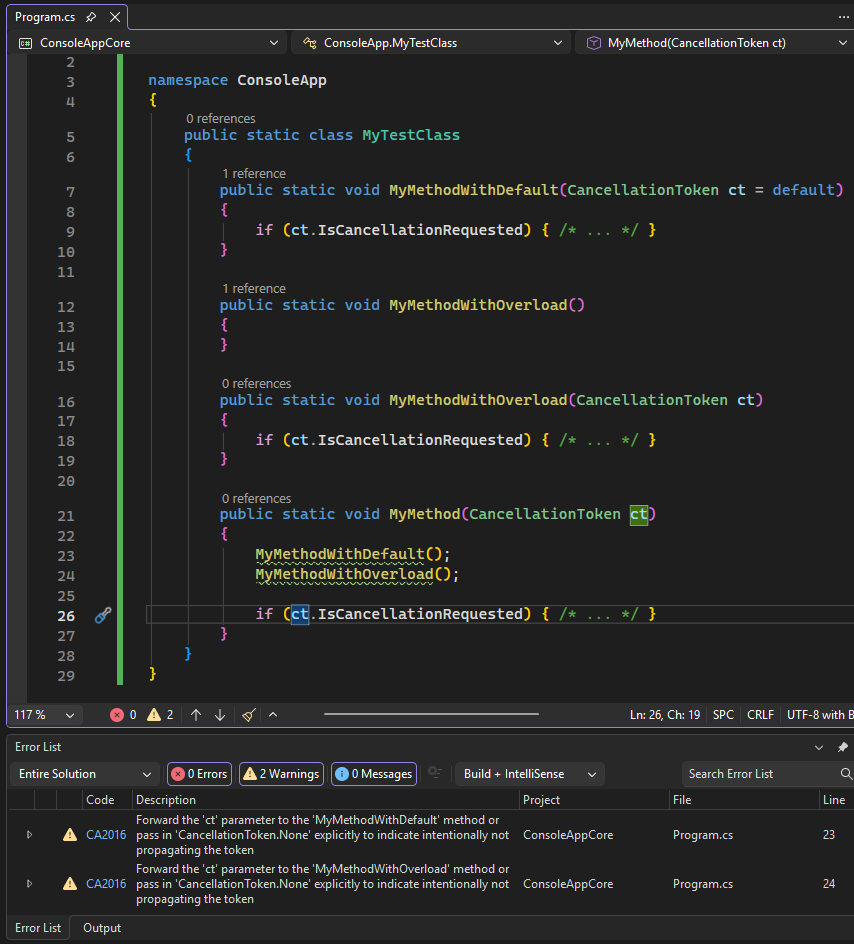Screen dimensions: 854x944
Task: Click the horizontal scrollbar in editor
Action: pos(430,714)
